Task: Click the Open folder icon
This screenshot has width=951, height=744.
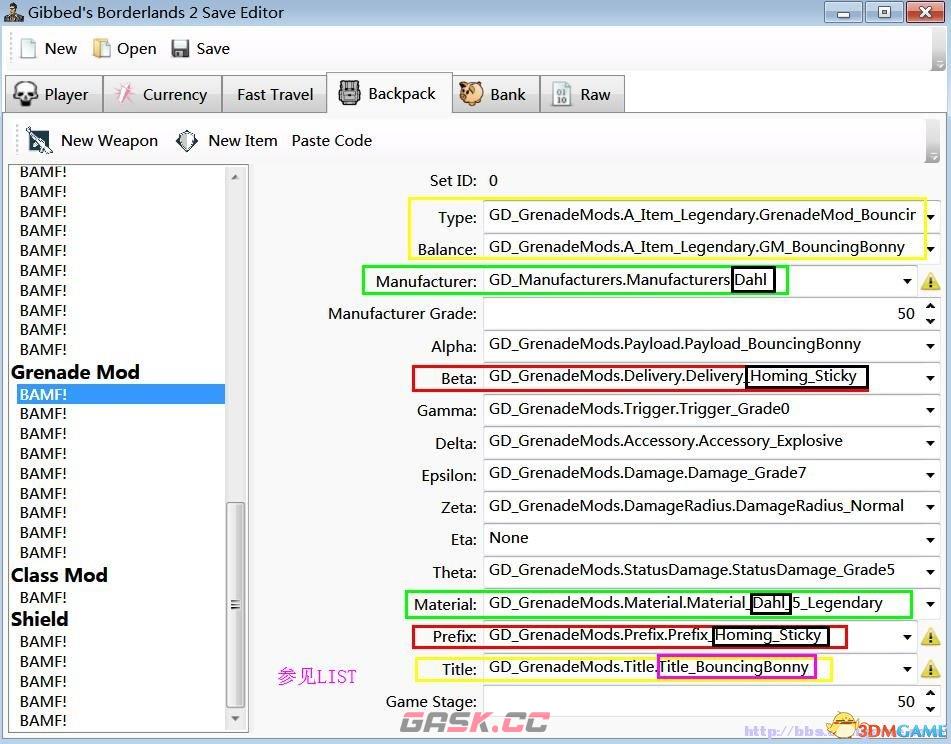Action: pyautogui.click(x=101, y=49)
